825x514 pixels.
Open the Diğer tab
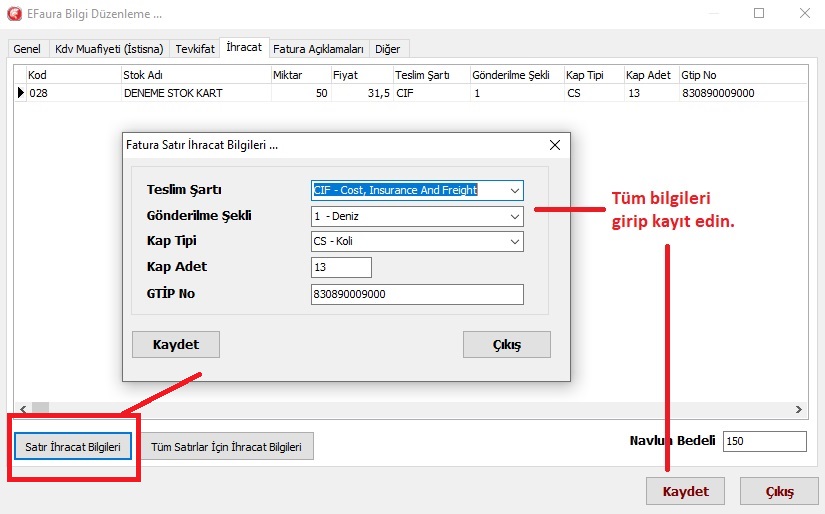click(389, 49)
